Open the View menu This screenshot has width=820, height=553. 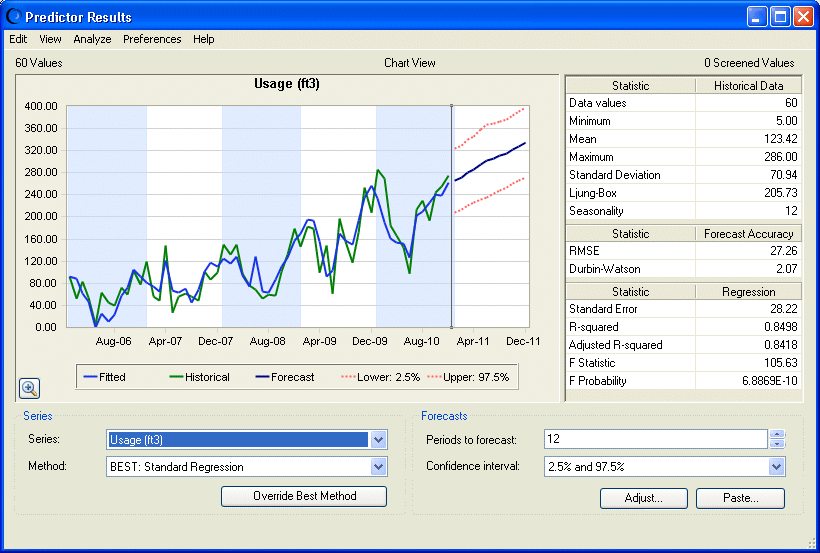pos(50,39)
